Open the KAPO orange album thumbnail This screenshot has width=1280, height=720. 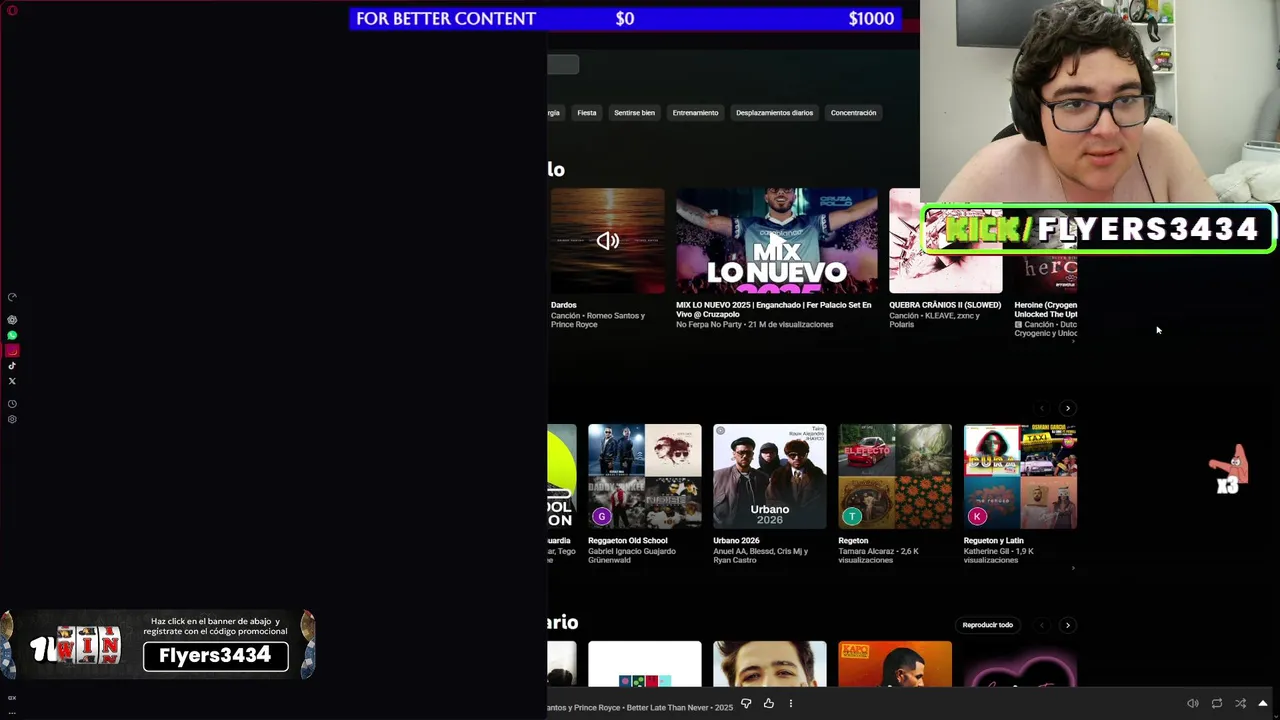tap(895, 664)
